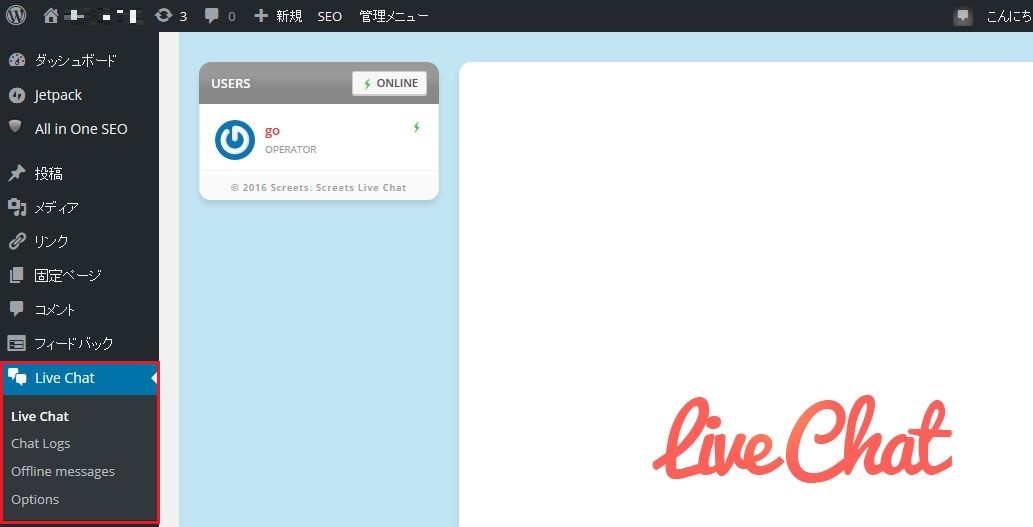Open the SEO admin bar menu

[329, 16]
